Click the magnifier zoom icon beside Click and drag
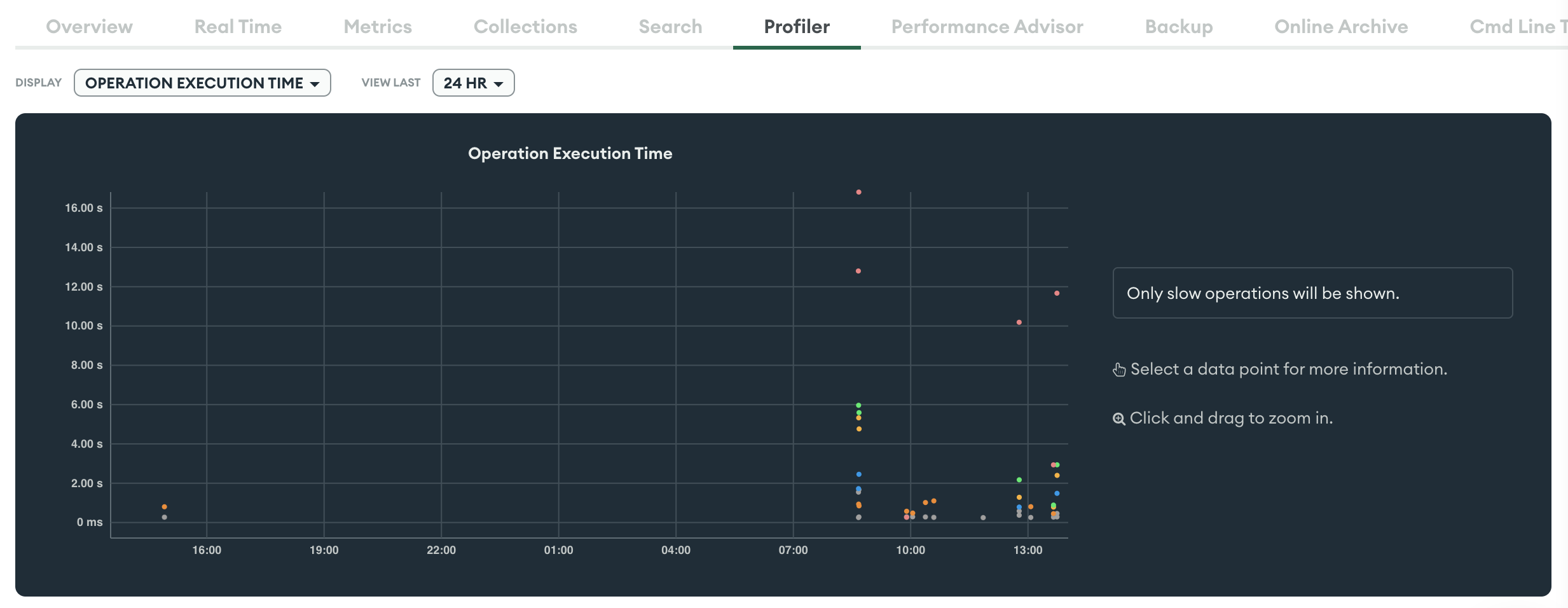Screen dimensions: 1568x608 pos(1118,418)
